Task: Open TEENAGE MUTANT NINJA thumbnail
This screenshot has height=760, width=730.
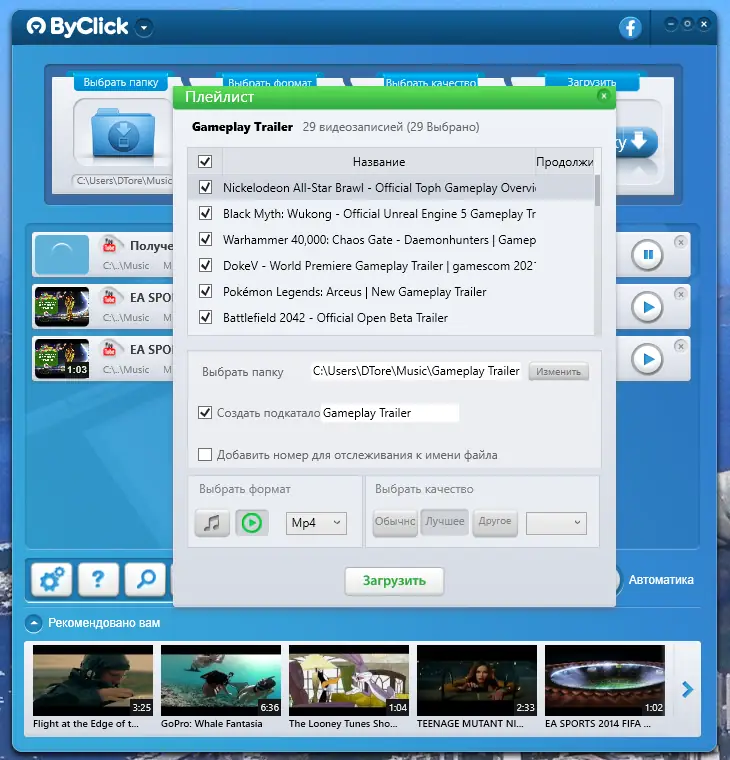Action: [x=476, y=680]
